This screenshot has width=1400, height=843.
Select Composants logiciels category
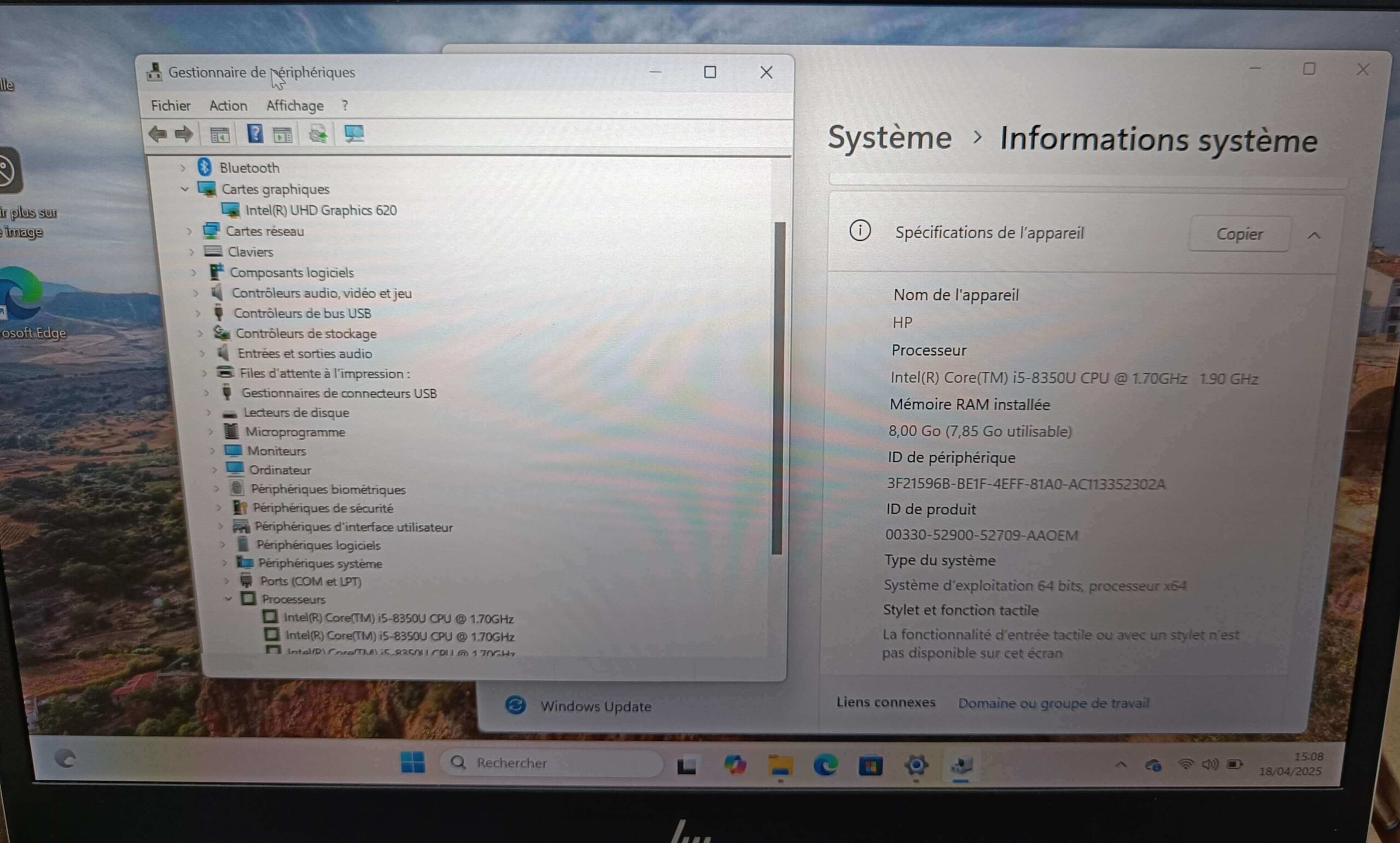point(291,273)
